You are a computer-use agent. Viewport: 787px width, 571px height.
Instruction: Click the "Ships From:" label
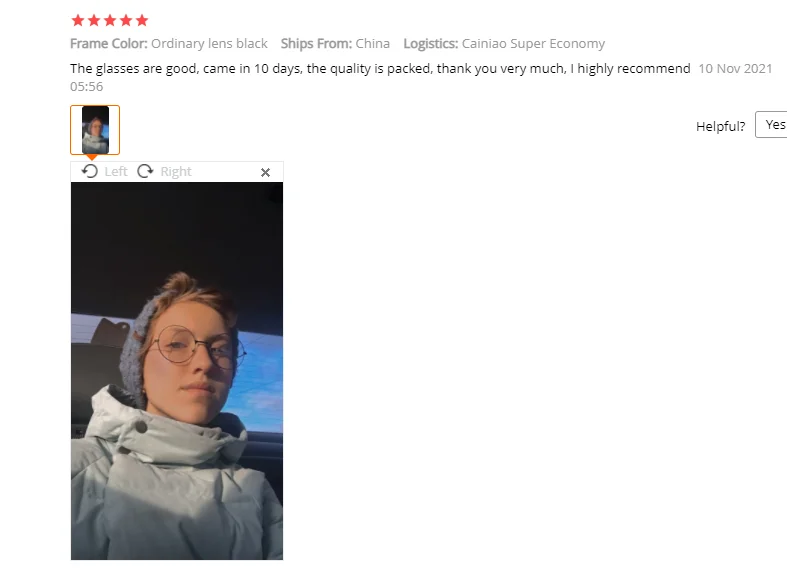316,44
